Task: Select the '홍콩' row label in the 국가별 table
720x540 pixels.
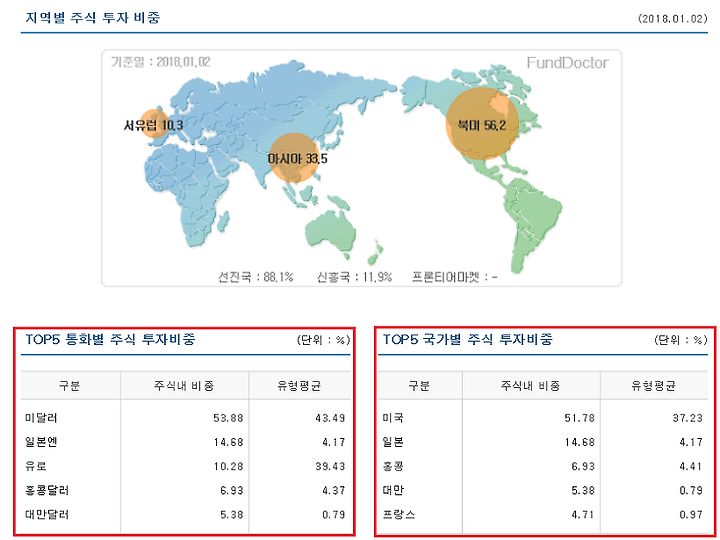Action: coord(393,466)
